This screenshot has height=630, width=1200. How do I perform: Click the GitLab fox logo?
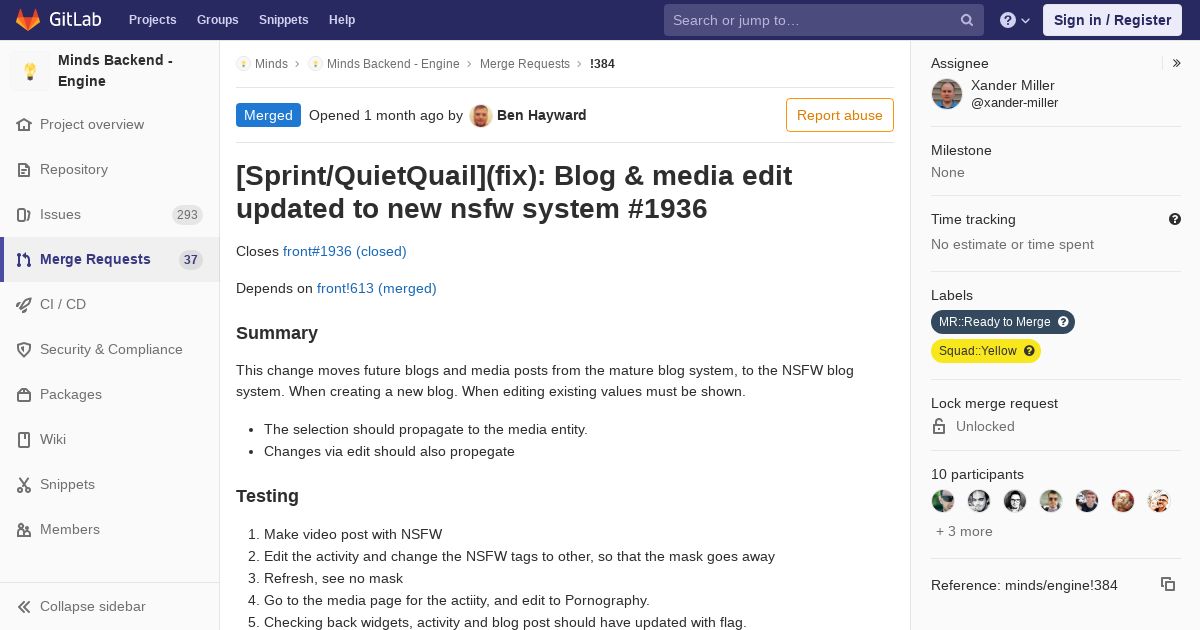pyautogui.click(x=28, y=19)
